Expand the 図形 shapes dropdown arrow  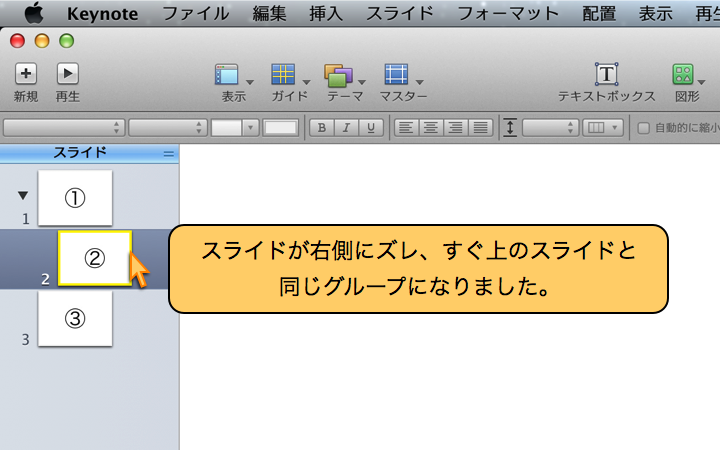pos(701,82)
